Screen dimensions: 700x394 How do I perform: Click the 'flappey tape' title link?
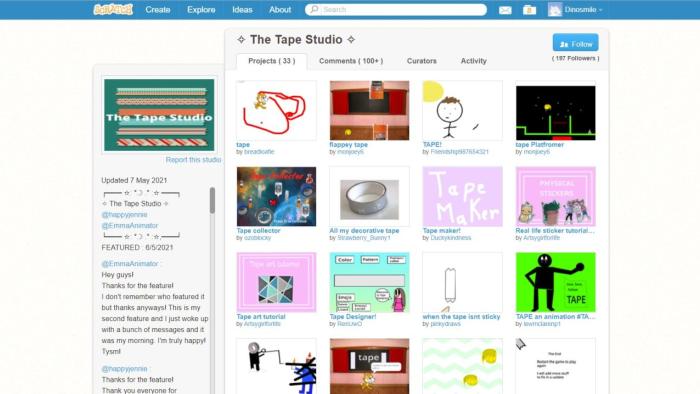pos(348,145)
